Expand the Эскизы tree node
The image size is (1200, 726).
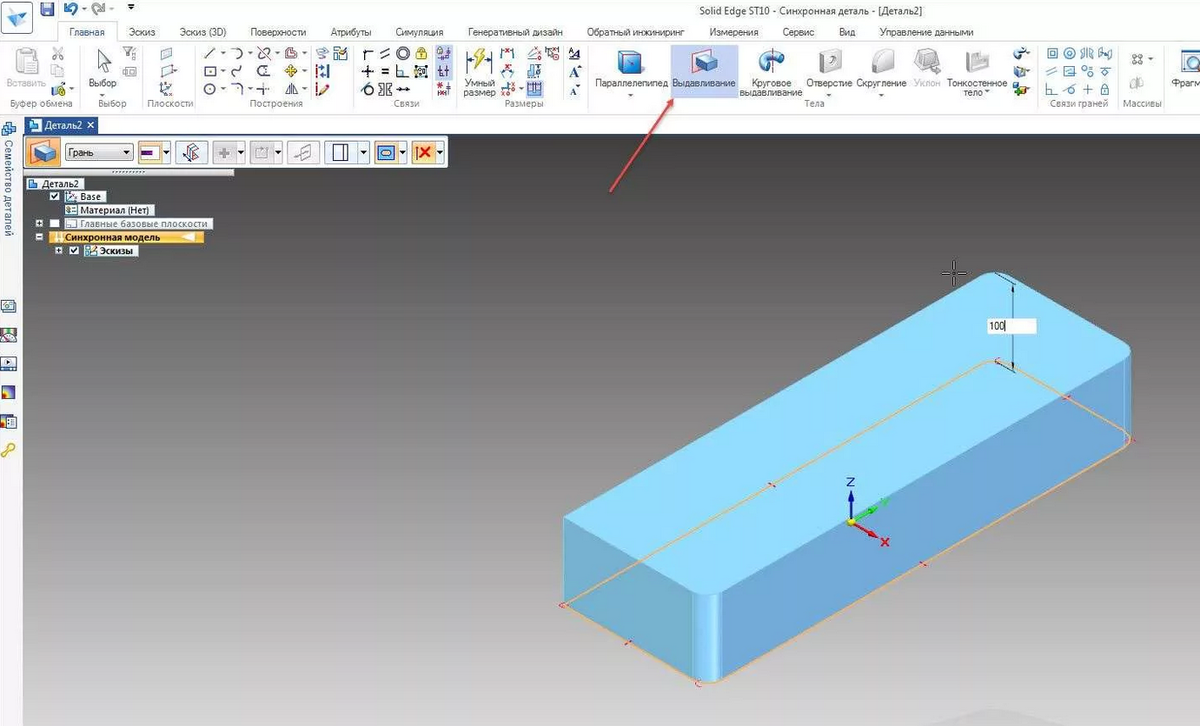[59, 251]
